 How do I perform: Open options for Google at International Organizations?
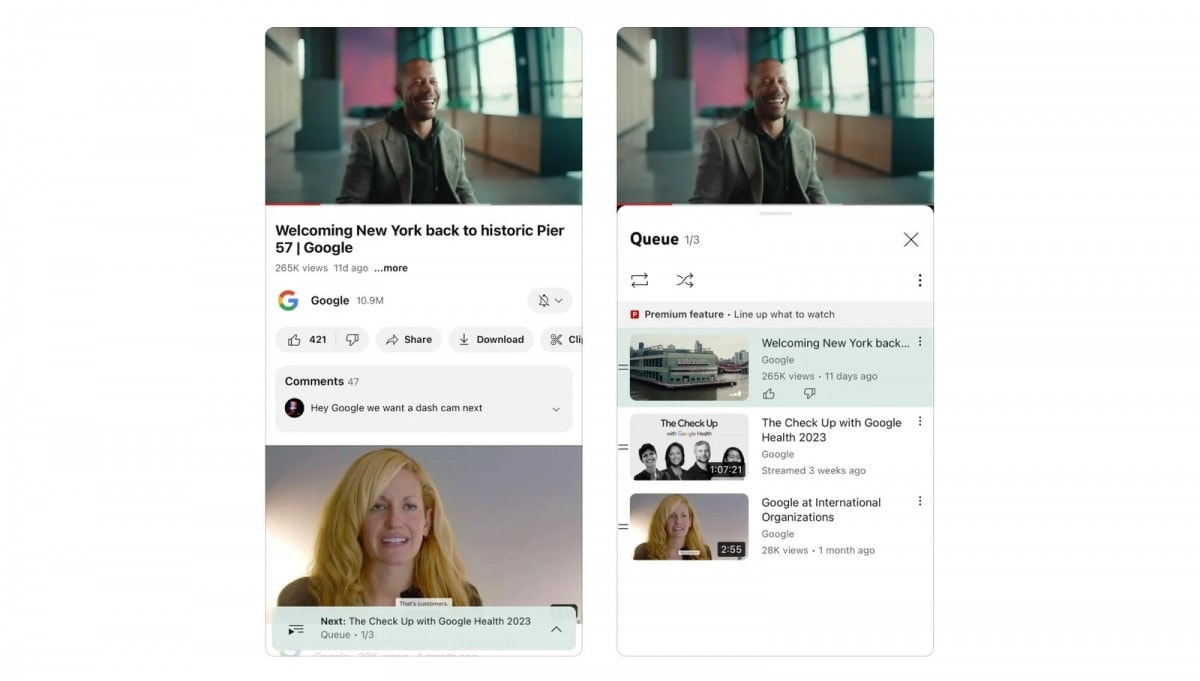(920, 502)
